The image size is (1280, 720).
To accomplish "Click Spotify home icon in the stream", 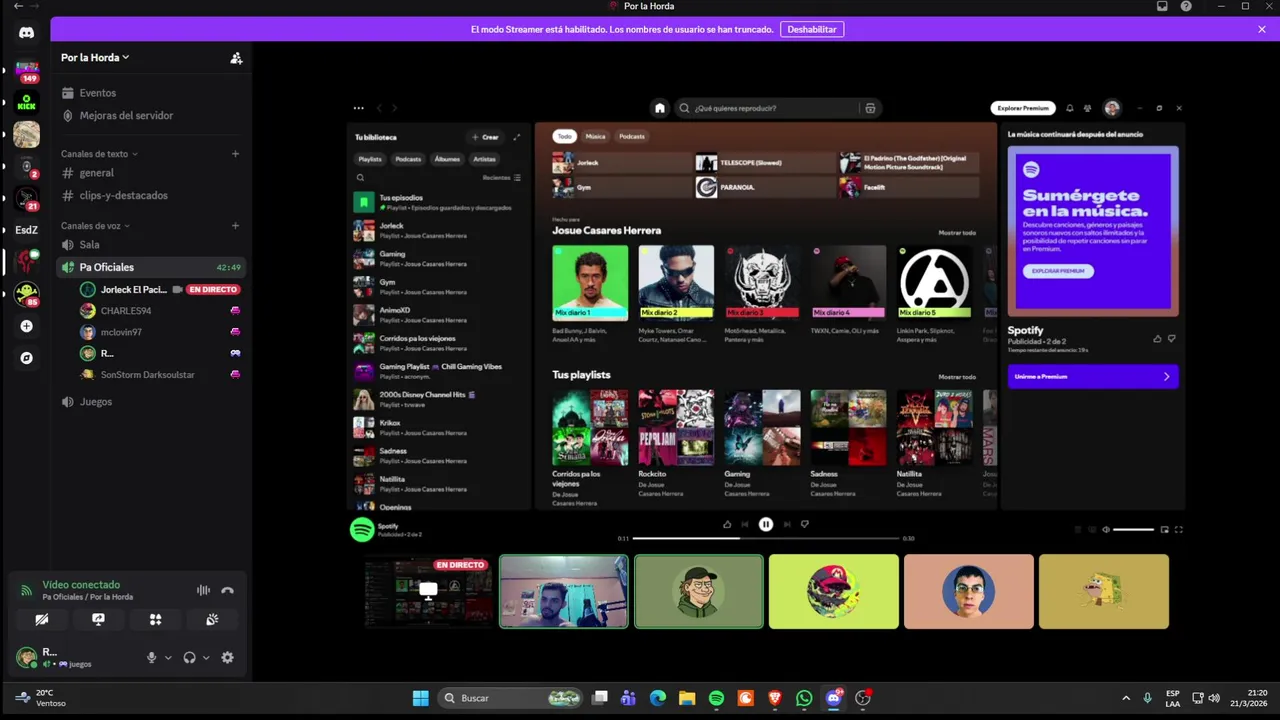I will click(x=659, y=108).
